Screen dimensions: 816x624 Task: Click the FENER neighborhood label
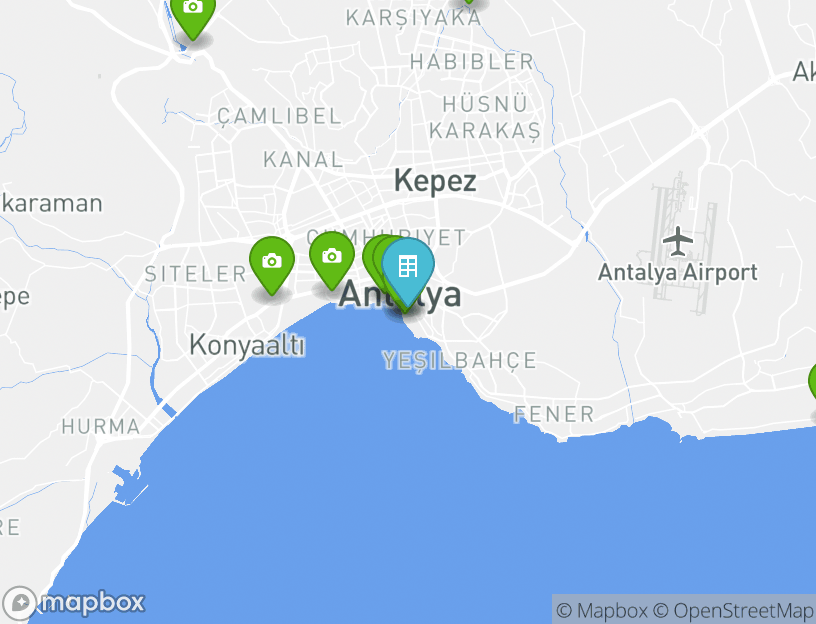554,415
